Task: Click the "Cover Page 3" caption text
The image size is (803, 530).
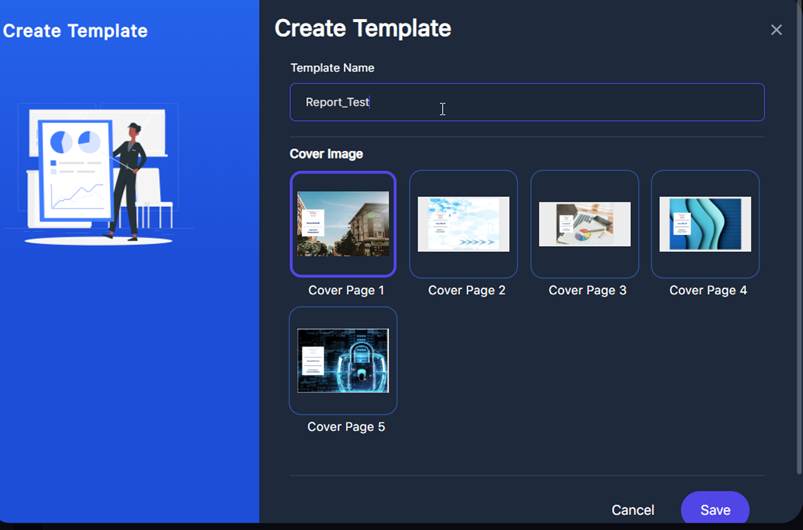Action: [x=587, y=290]
